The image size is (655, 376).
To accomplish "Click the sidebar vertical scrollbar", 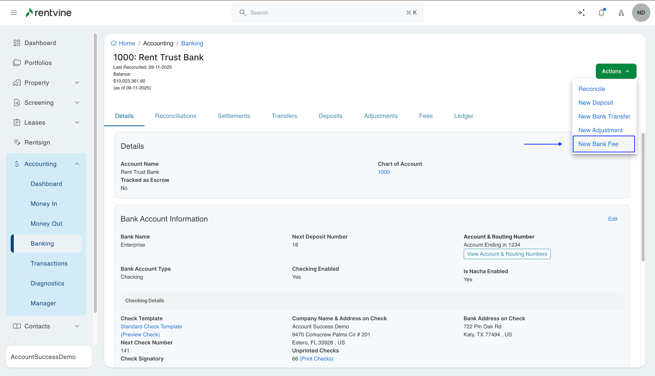I will (x=95, y=173).
